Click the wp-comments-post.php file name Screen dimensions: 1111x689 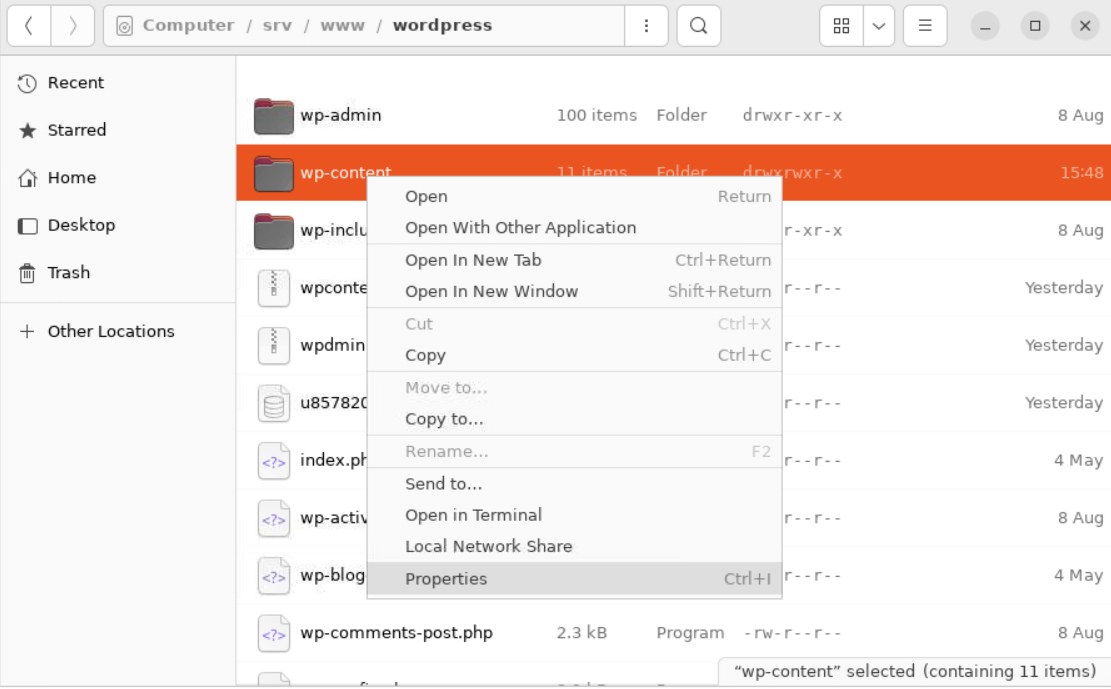pyautogui.click(x=396, y=633)
